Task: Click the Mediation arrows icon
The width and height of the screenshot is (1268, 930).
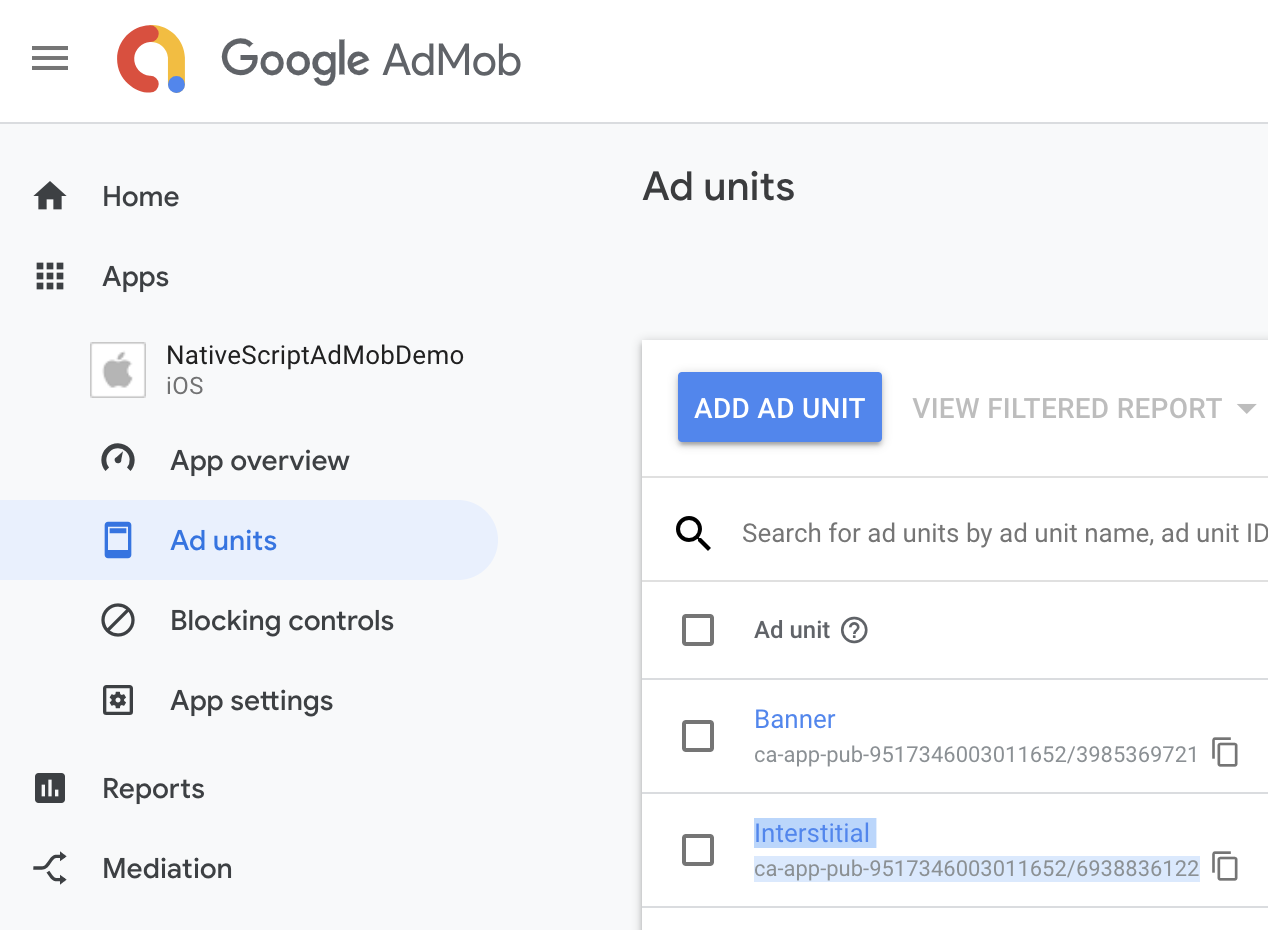Action: point(50,868)
